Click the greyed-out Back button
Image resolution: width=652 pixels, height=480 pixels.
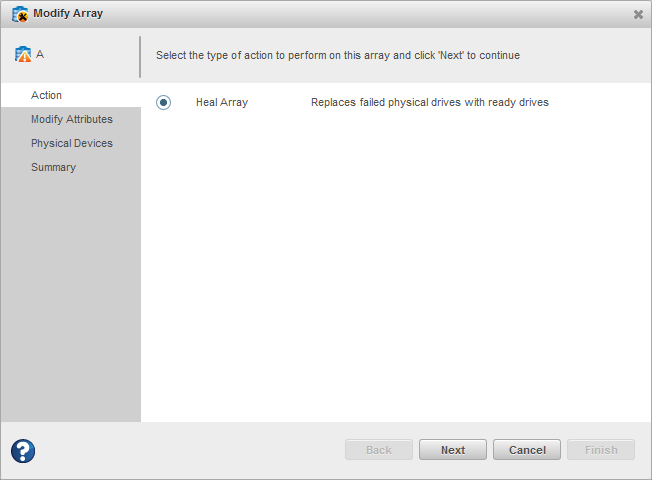[x=379, y=450]
